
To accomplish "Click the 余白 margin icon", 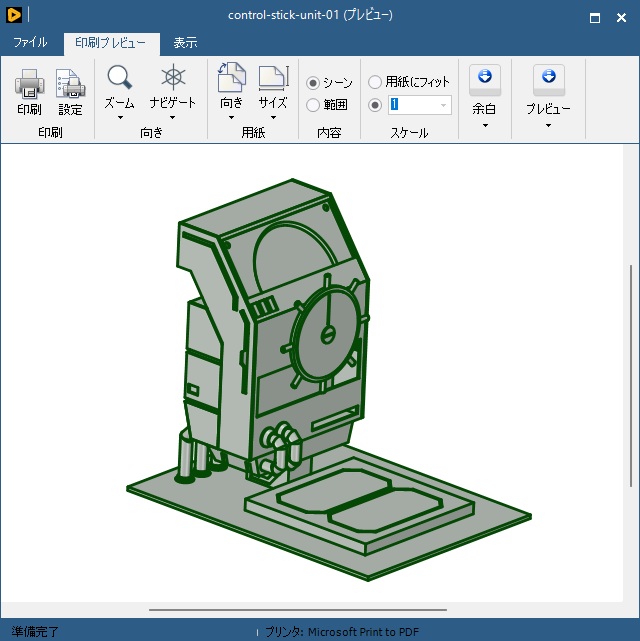I will (484, 79).
